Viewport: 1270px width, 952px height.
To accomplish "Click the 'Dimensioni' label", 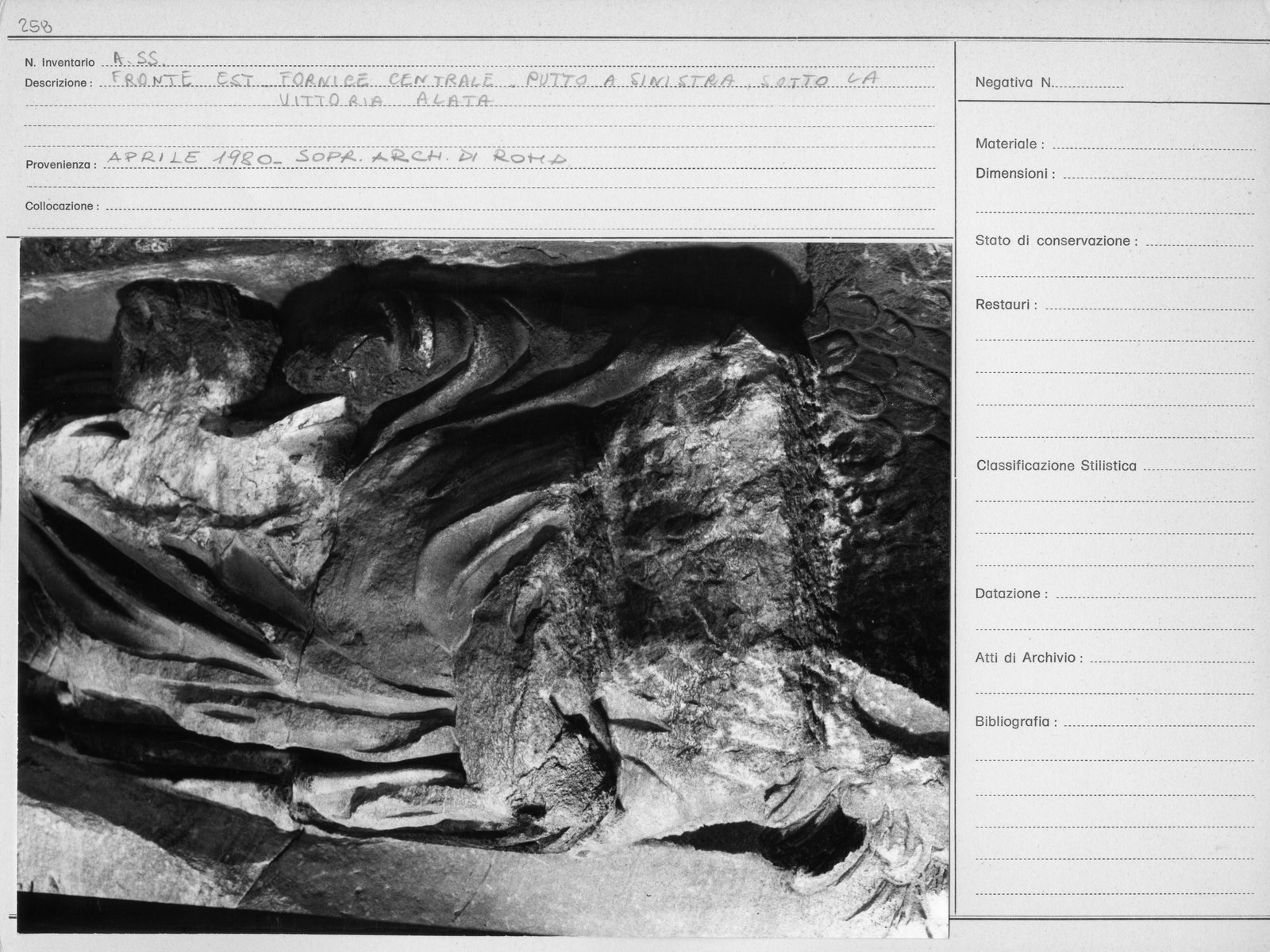I will [x=1015, y=174].
